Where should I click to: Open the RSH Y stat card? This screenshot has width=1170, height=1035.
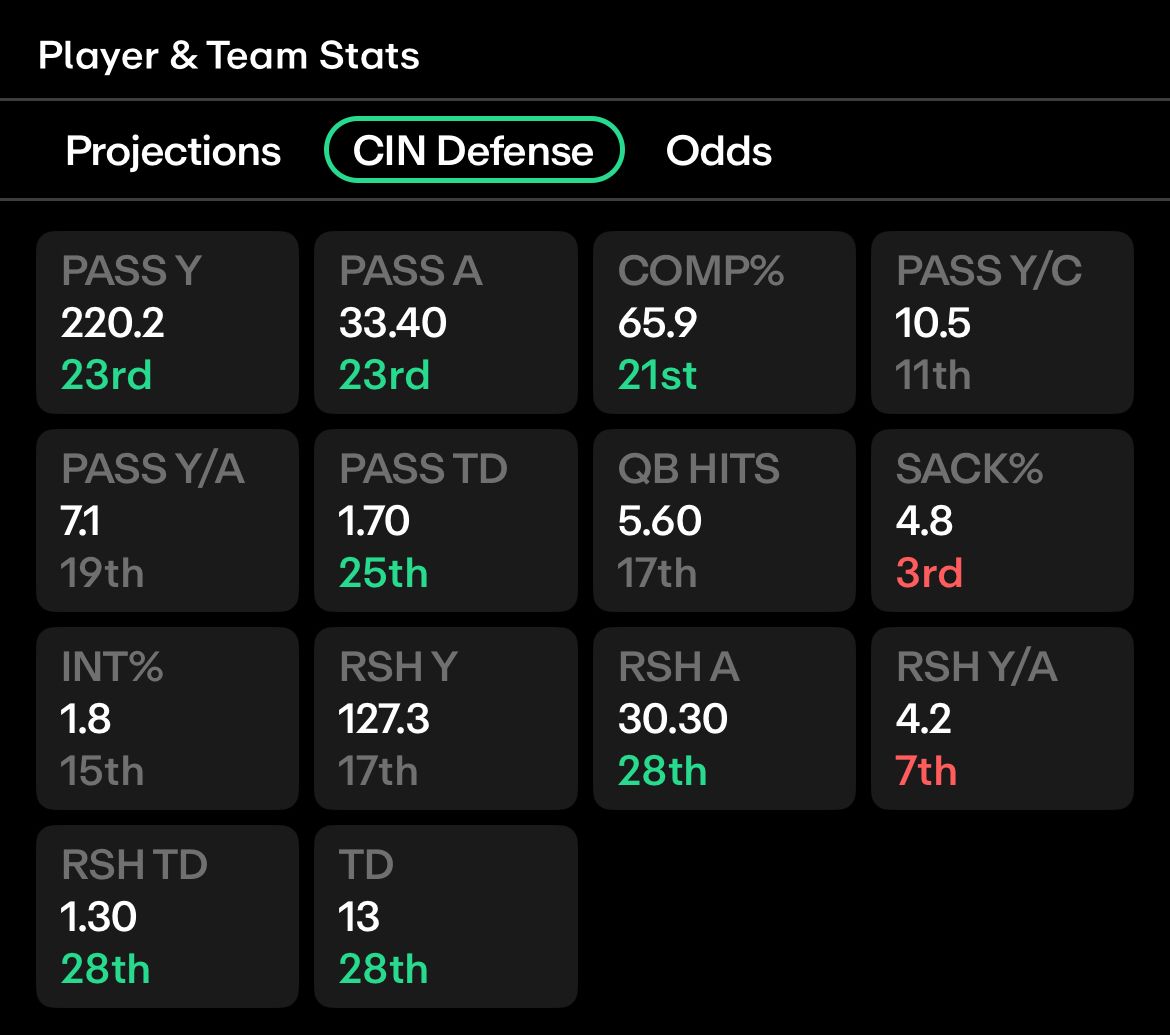point(445,718)
